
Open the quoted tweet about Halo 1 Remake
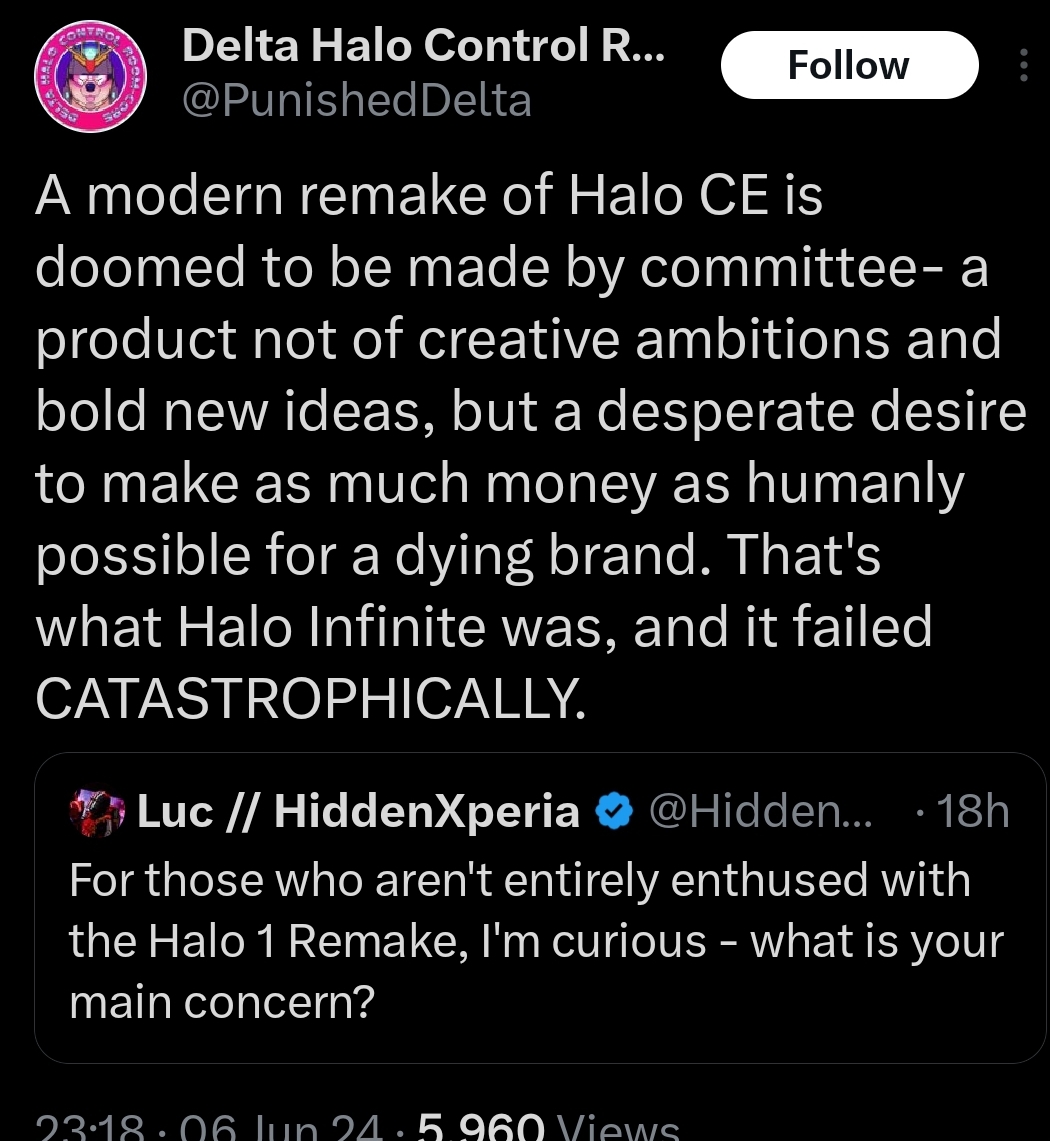pyautogui.click(x=540, y=940)
